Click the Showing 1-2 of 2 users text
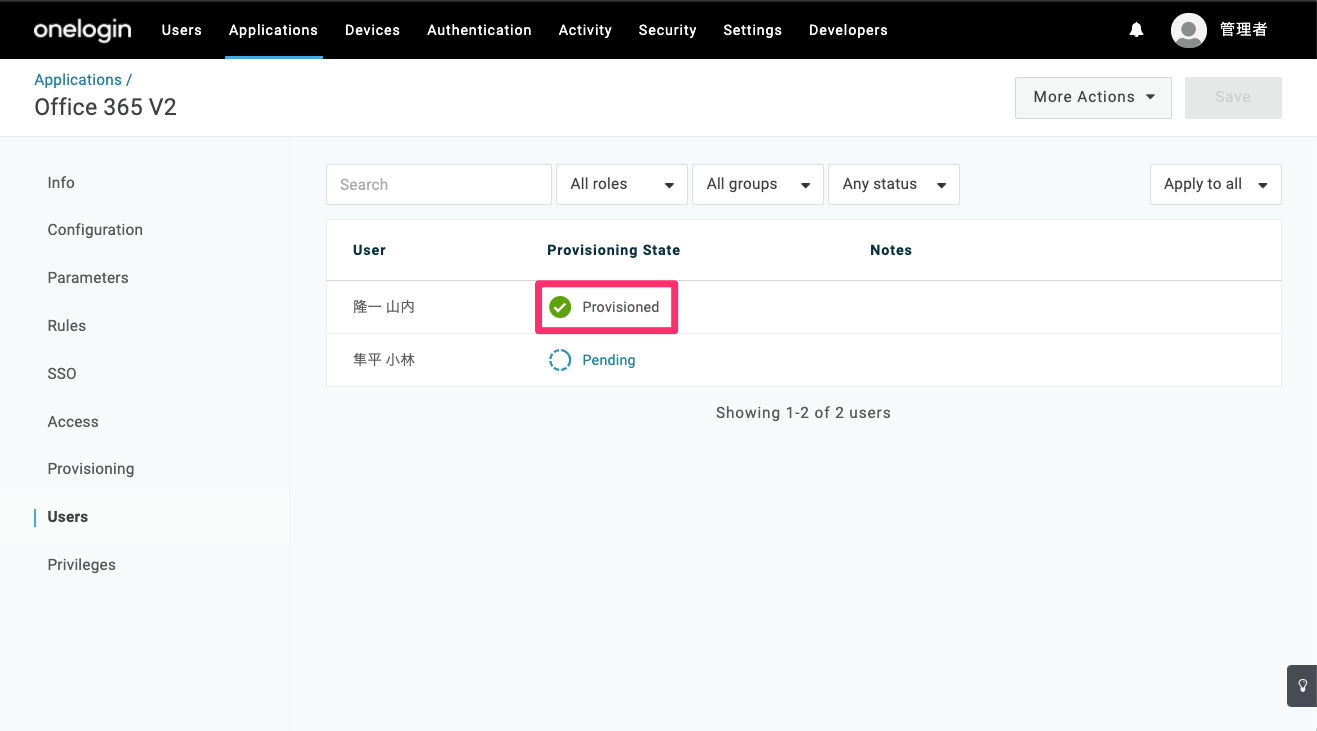This screenshot has height=731, width=1317. (x=803, y=413)
